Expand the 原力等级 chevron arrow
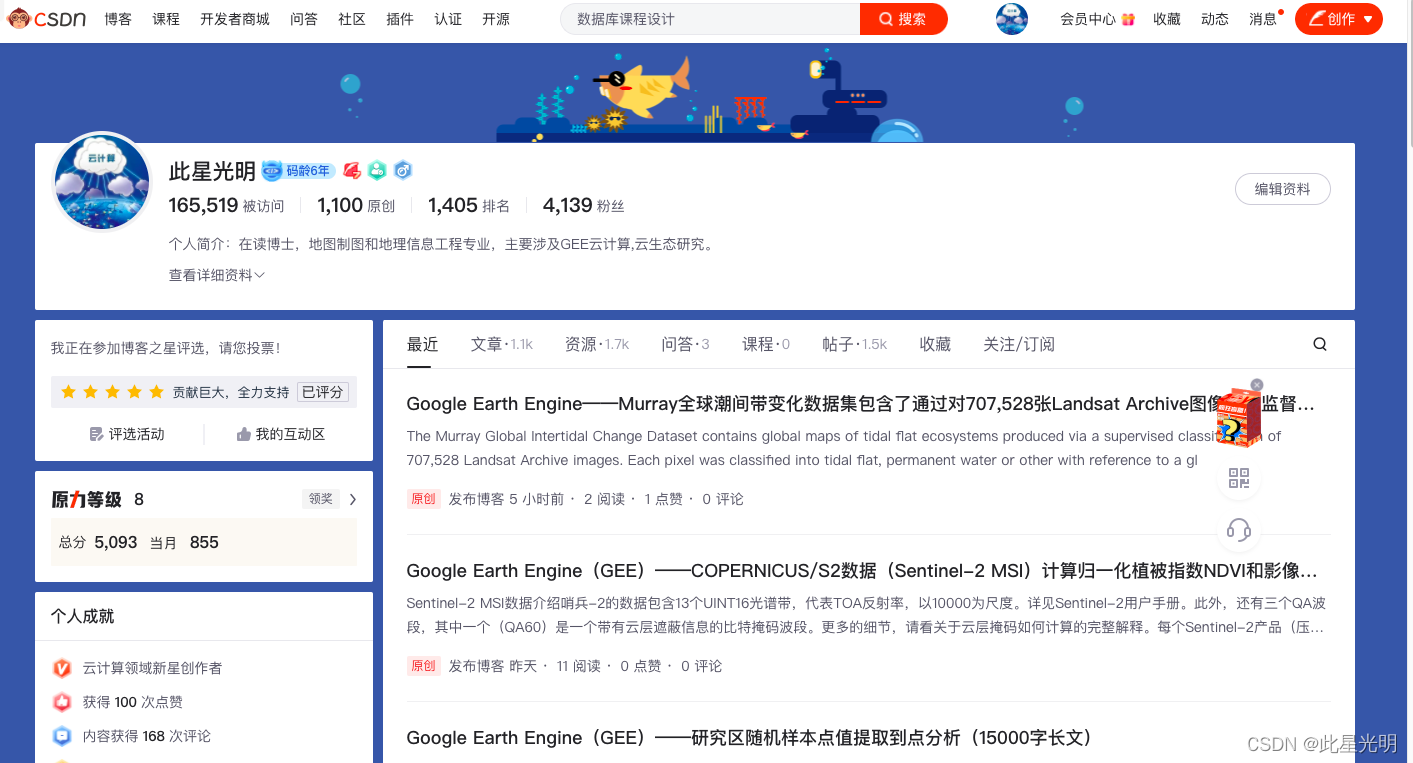This screenshot has width=1413, height=763. point(353,499)
